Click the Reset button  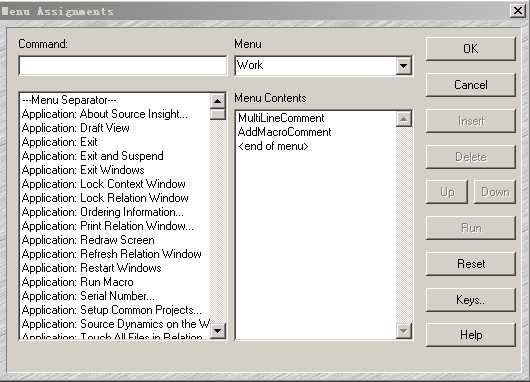pyautogui.click(x=471, y=264)
